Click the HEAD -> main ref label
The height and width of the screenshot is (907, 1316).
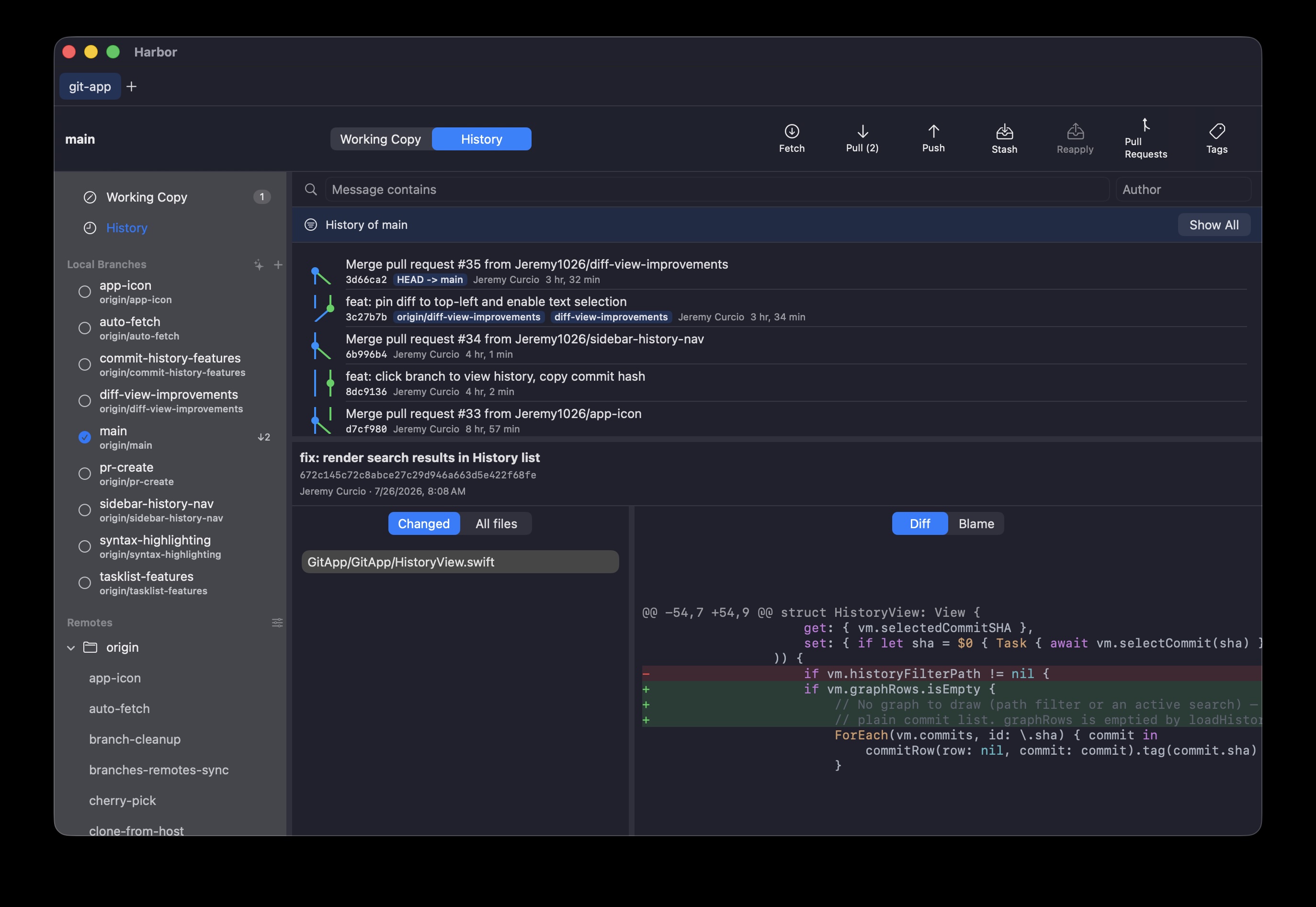point(430,280)
